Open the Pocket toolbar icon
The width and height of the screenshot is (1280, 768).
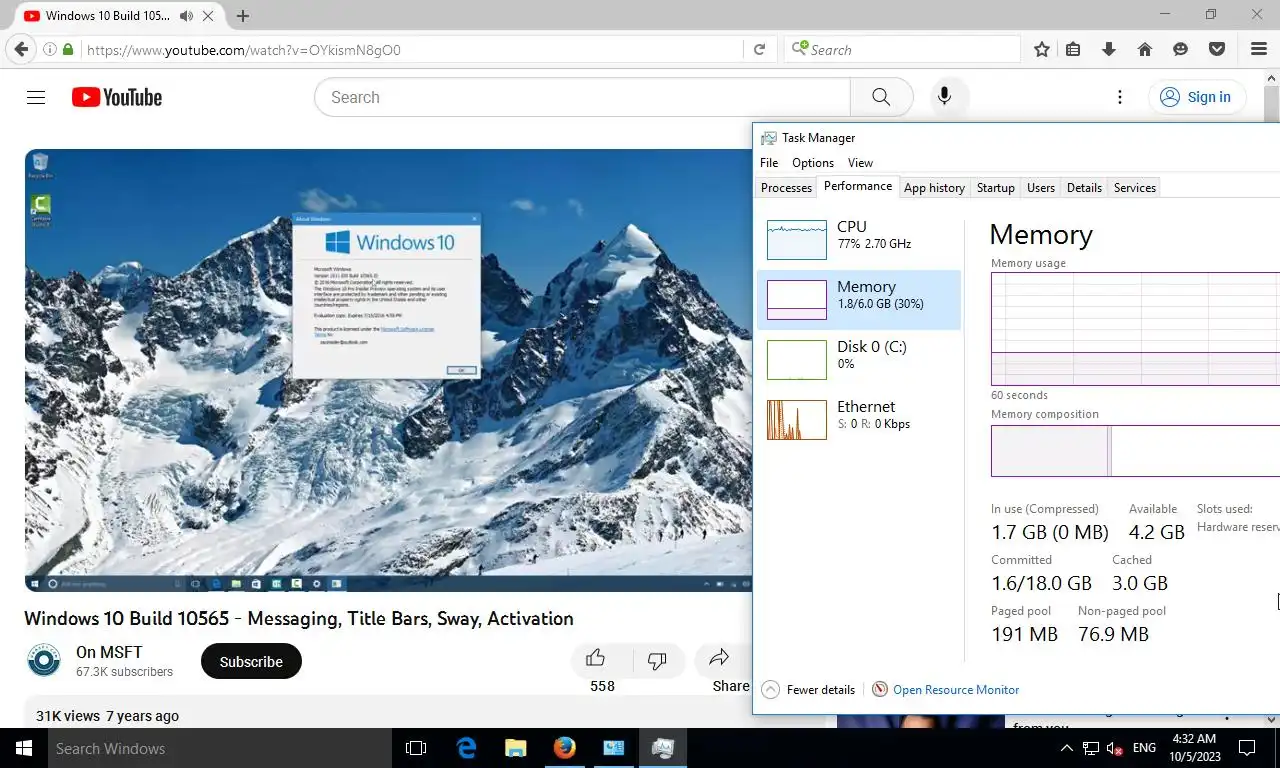(x=1217, y=49)
